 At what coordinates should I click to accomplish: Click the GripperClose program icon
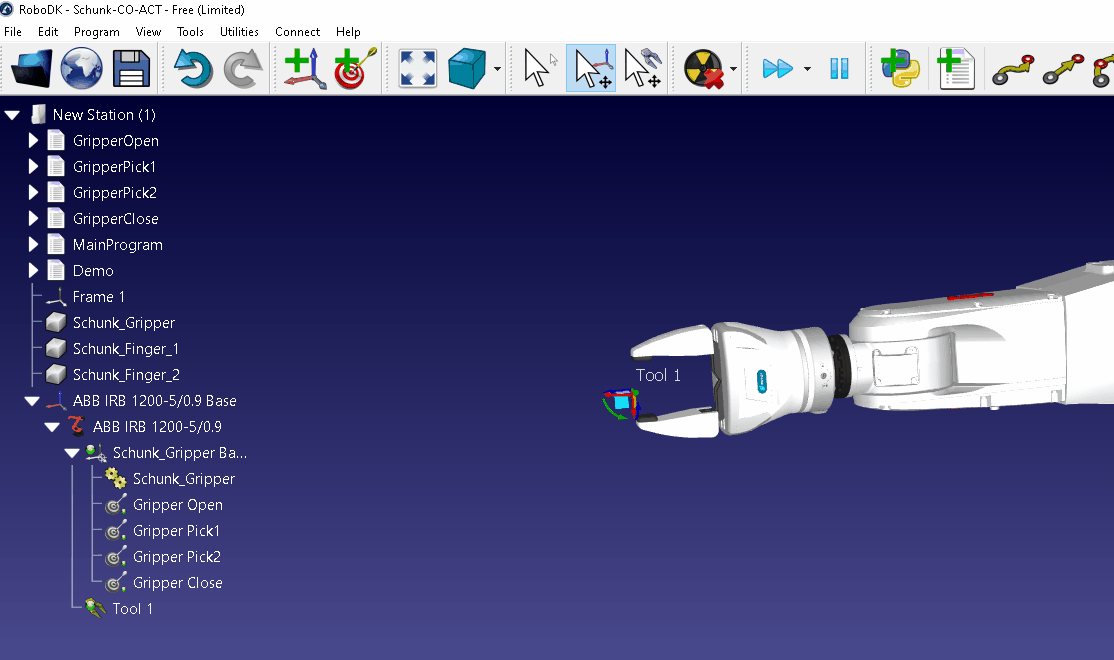click(x=55, y=219)
